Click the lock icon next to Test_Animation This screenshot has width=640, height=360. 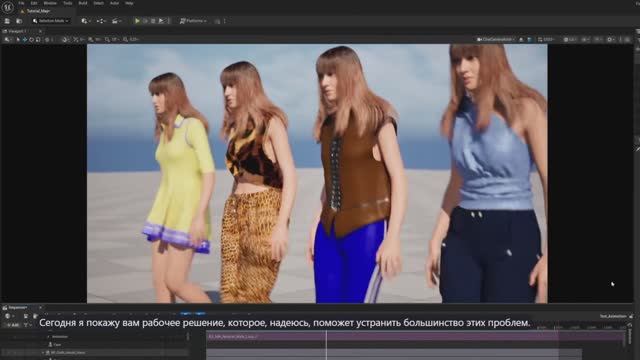point(631,316)
